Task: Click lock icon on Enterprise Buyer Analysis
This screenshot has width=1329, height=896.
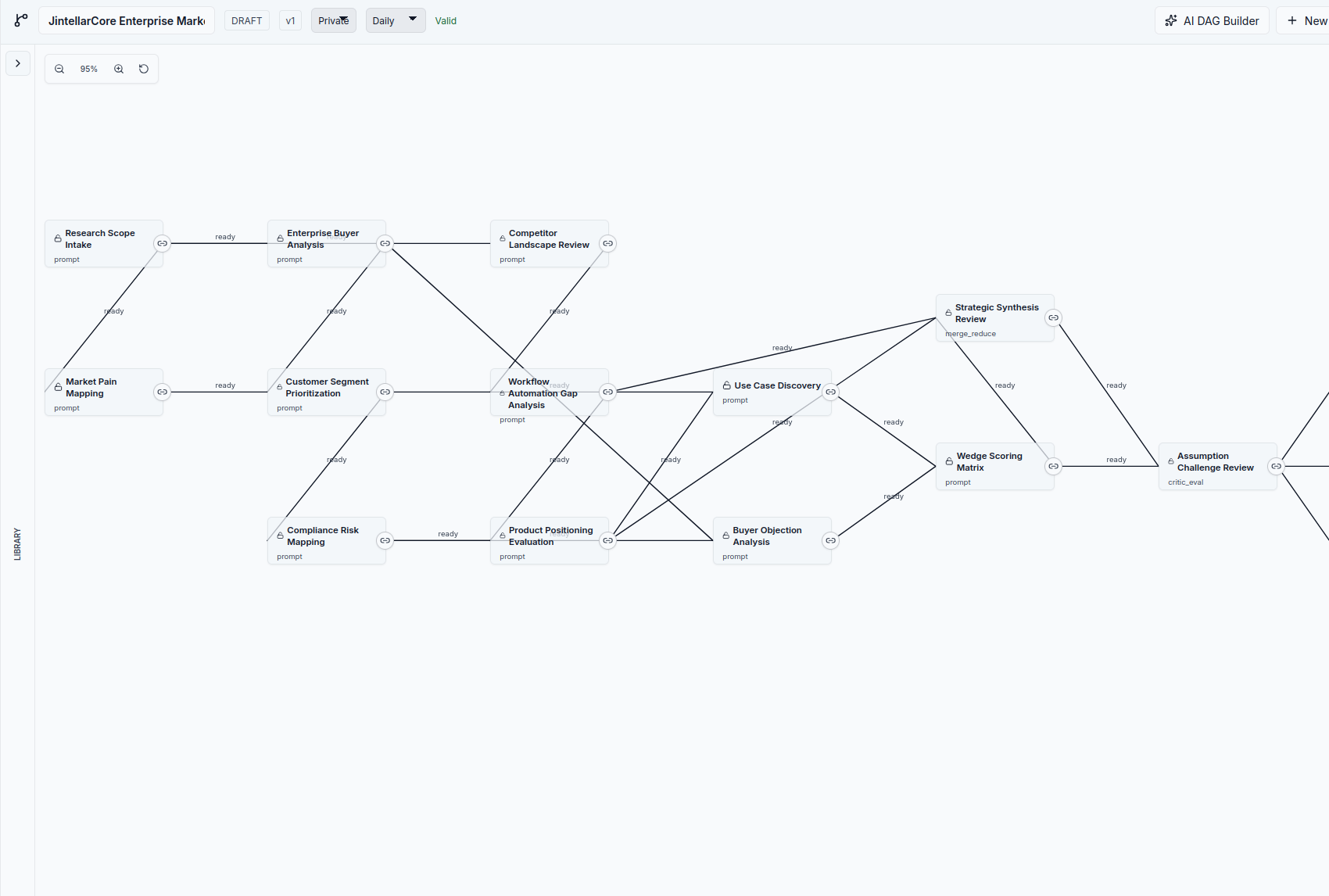Action: pos(281,238)
